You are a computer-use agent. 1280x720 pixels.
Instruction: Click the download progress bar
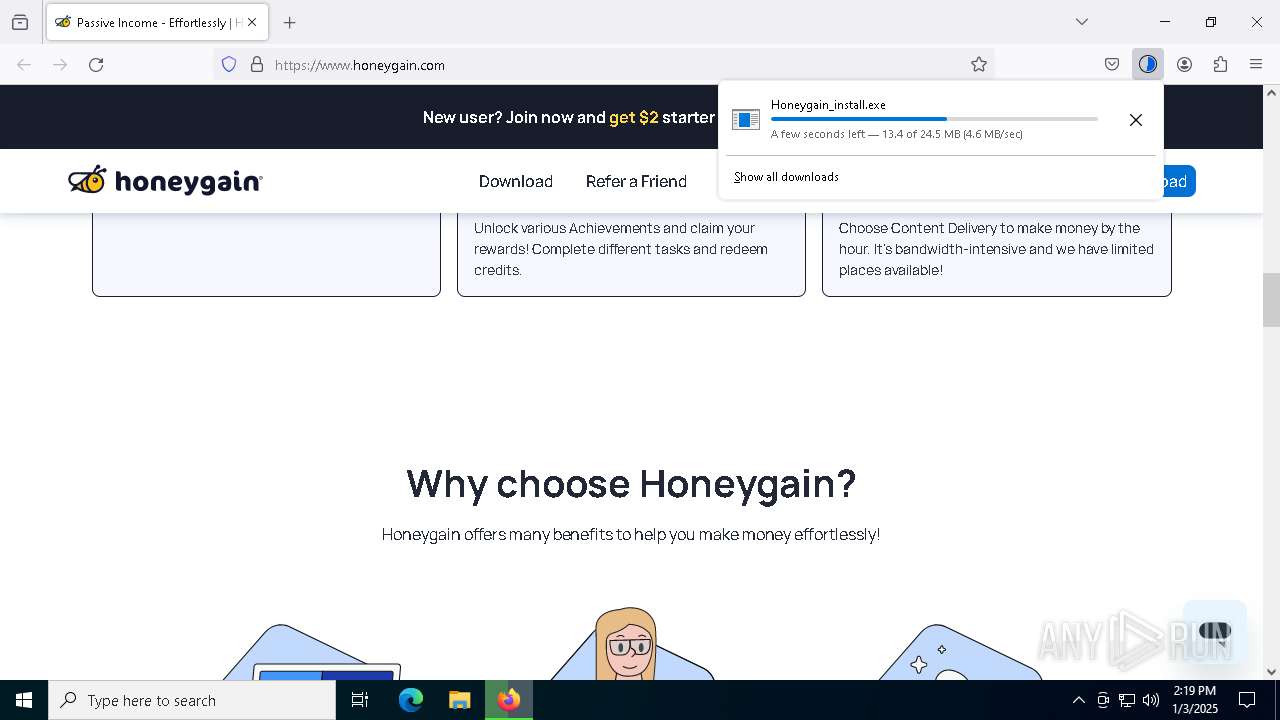(x=934, y=119)
